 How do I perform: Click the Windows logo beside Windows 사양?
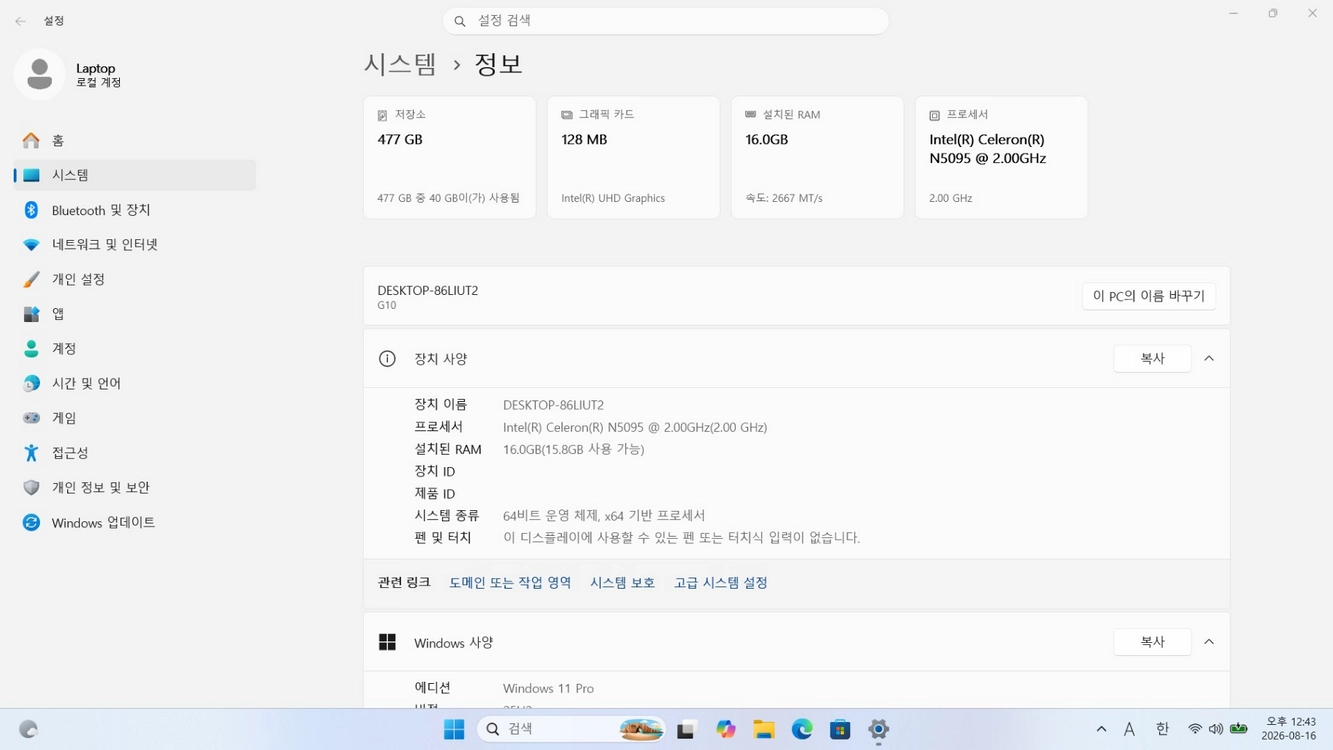(387, 642)
